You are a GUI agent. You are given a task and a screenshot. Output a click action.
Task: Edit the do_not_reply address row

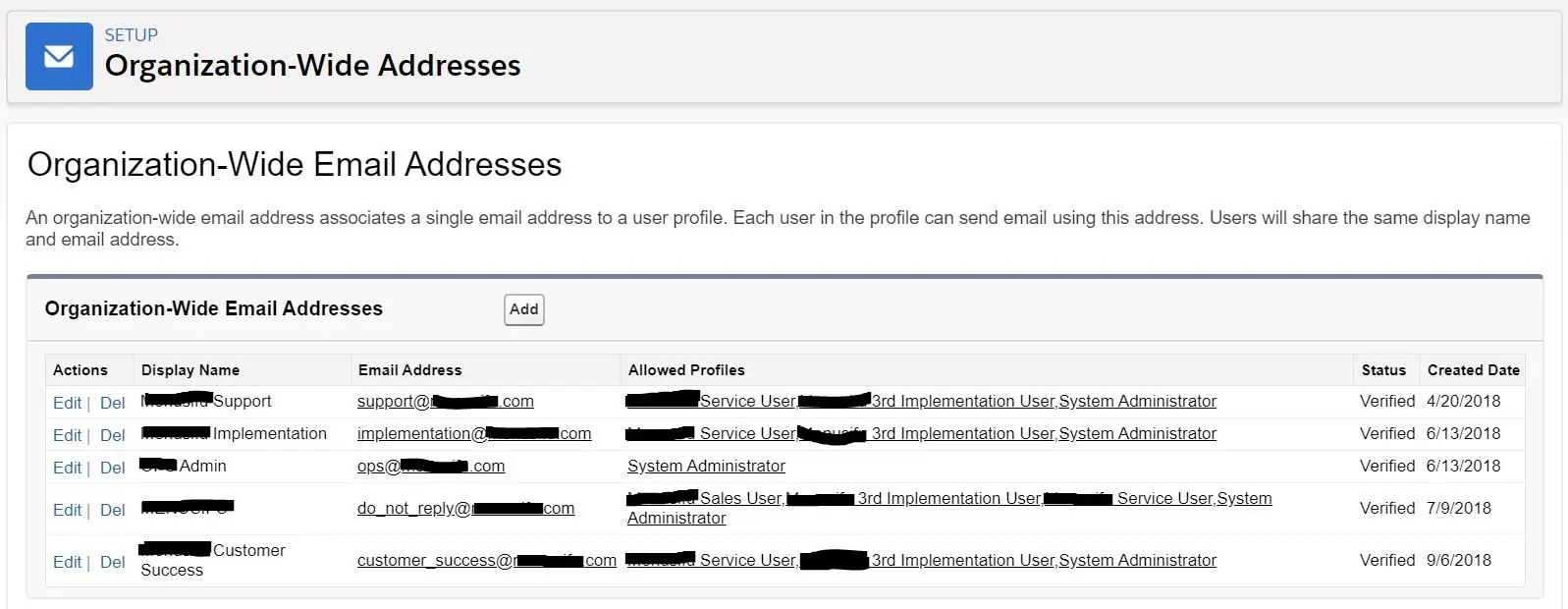click(x=67, y=510)
